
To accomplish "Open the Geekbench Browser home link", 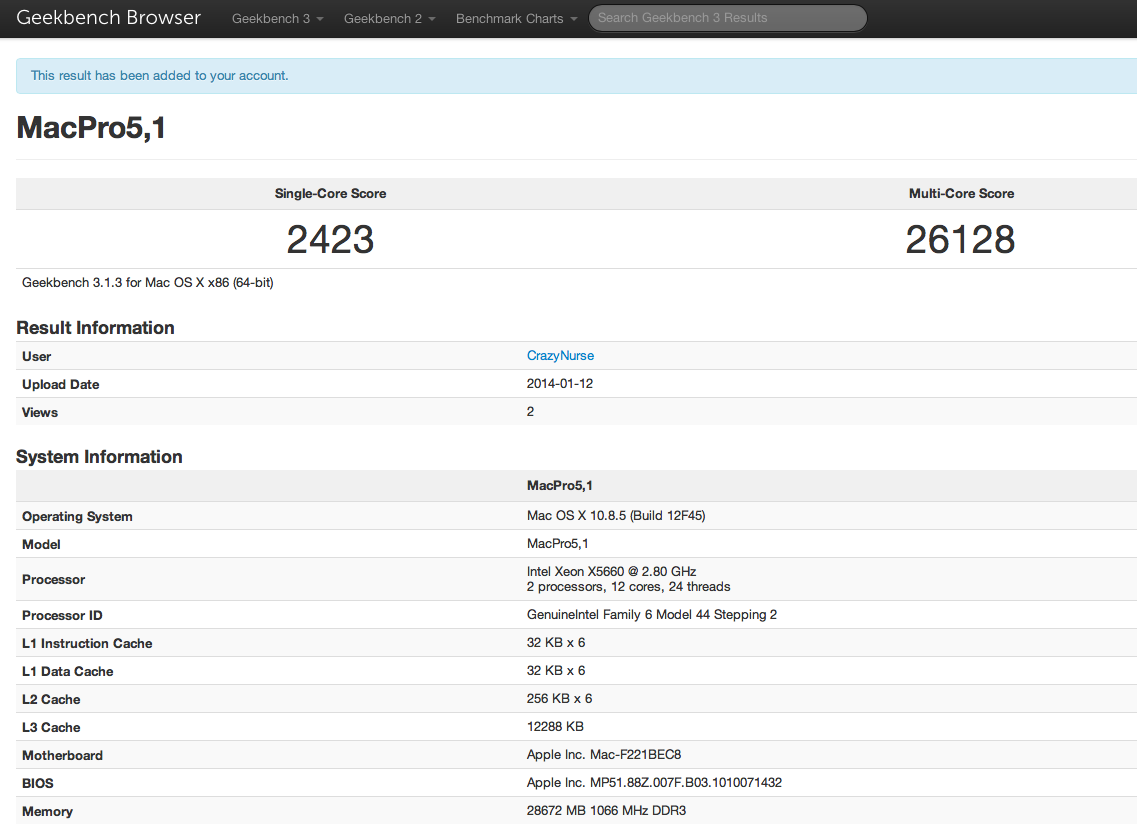I will tap(108, 17).
